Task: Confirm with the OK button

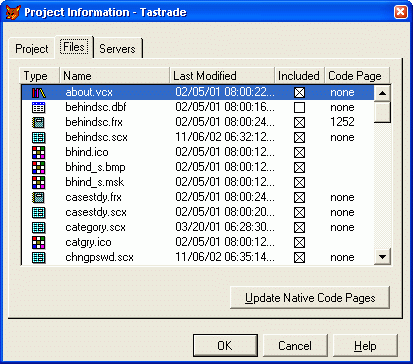Action: click(x=225, y=346)
